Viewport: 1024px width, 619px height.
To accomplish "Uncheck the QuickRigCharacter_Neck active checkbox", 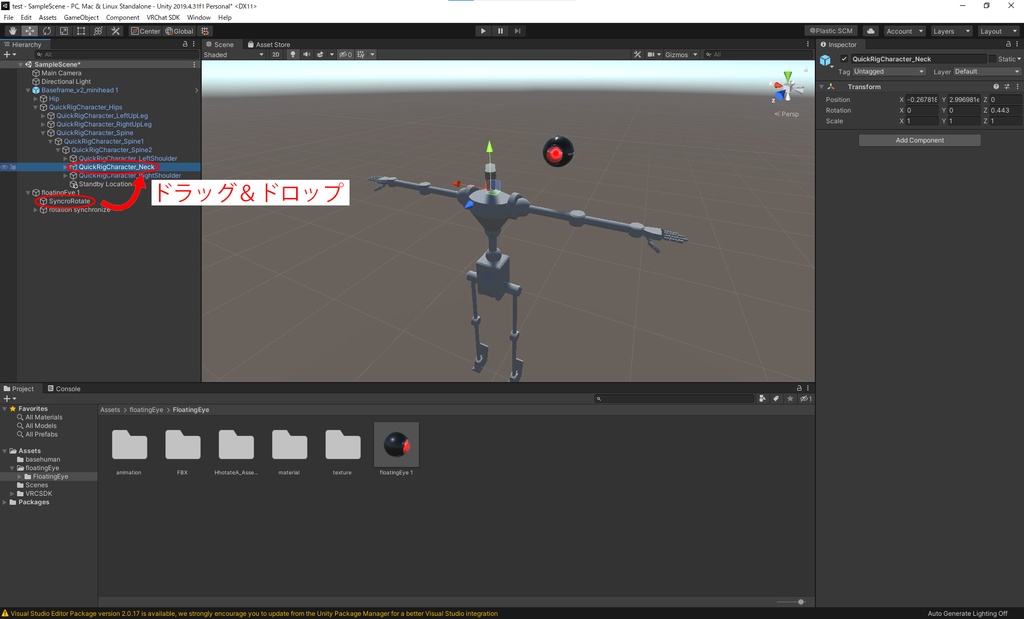I will [x=844, y=59].
